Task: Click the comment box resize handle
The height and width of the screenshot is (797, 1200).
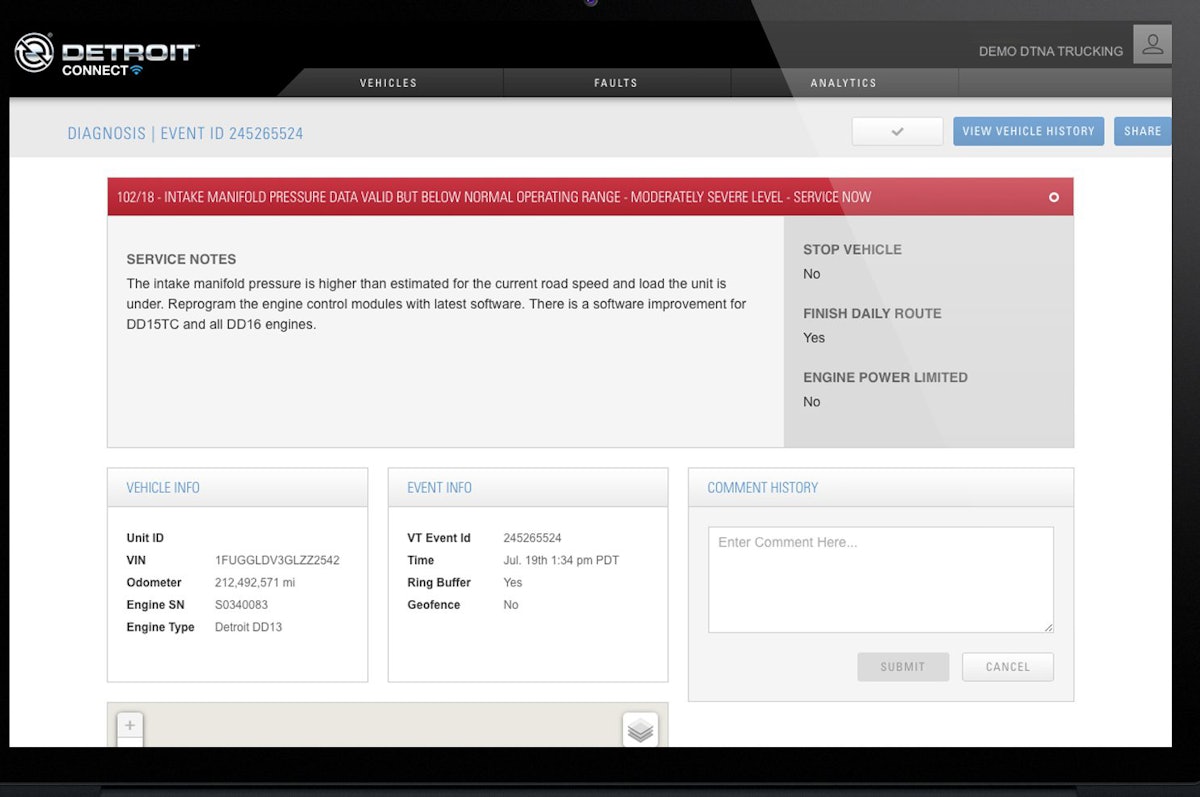Action: (x=1048, y=628)
